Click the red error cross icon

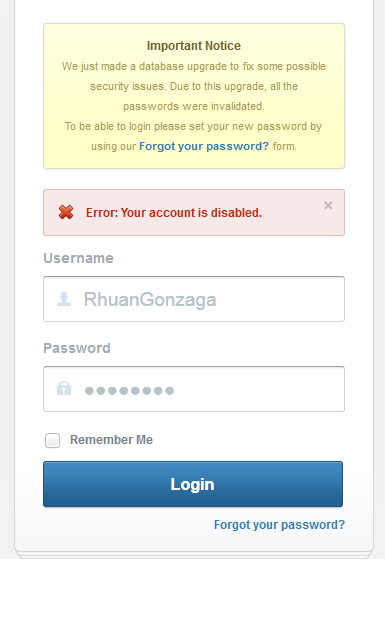coord(66,212)
